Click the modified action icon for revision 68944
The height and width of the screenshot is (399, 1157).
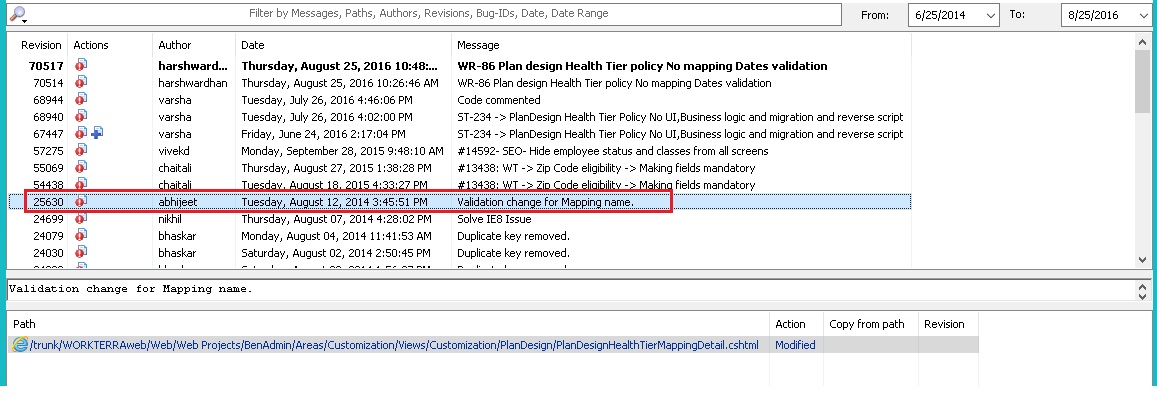(x=81, y=100)
